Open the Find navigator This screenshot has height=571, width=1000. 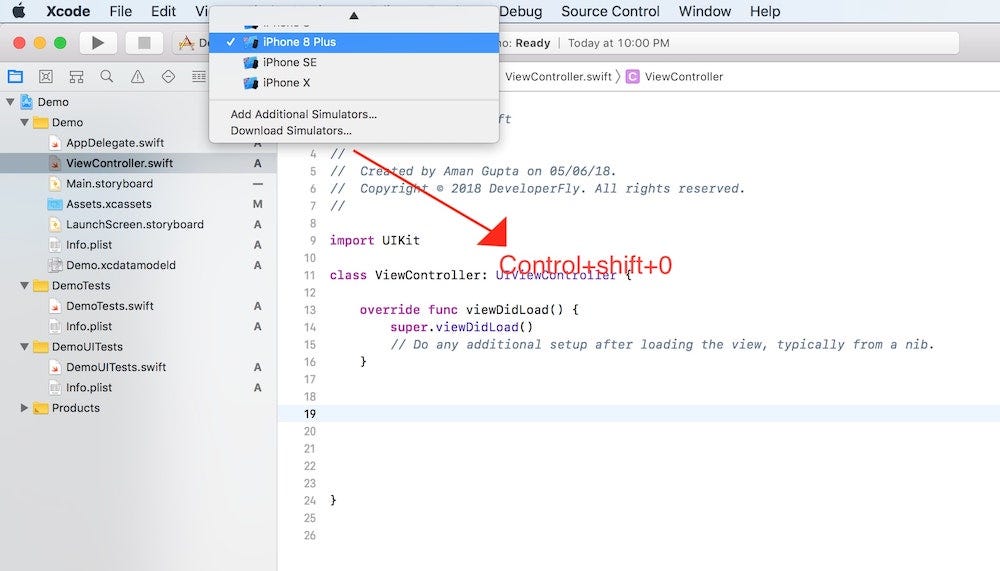click(x=107, y=77)
